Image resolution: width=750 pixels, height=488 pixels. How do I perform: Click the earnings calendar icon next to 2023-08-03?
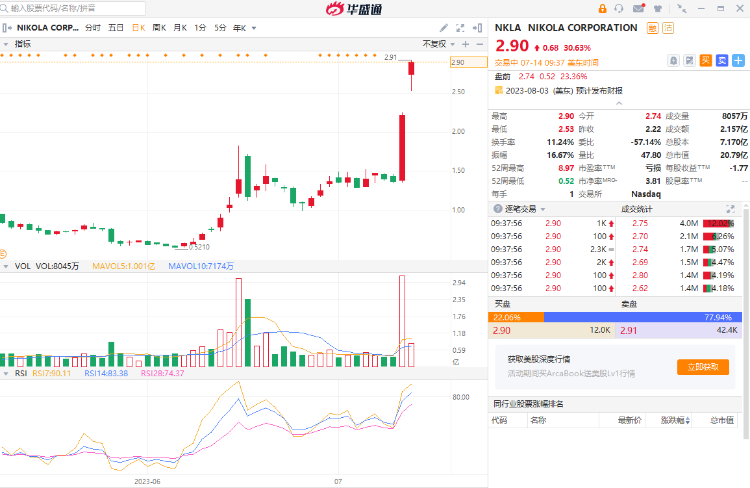[498, 90]
